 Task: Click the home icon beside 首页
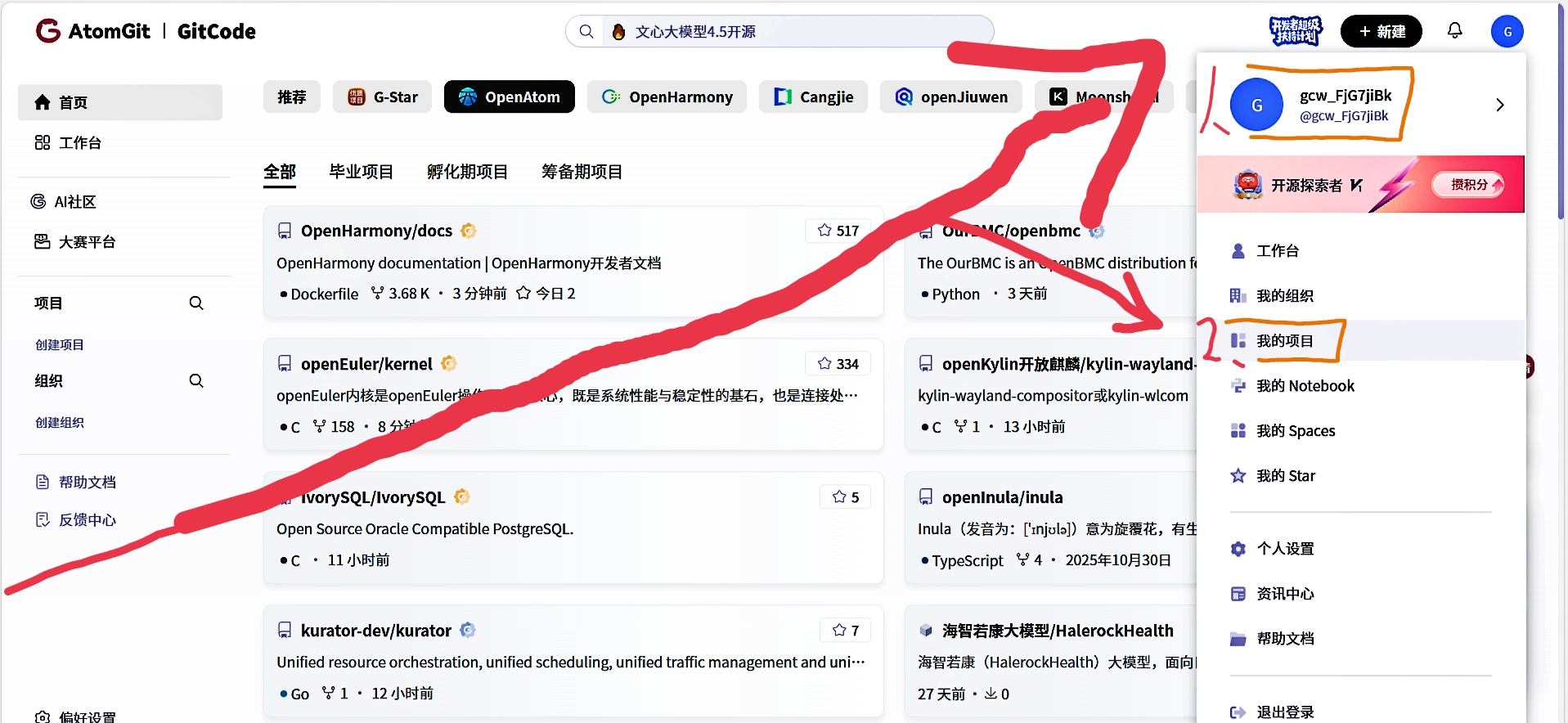tap(43, 102)
